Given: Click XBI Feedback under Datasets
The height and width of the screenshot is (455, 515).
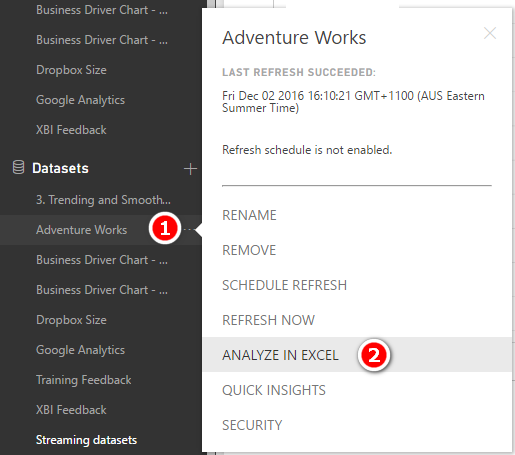Looking at the screenshot, I should 71,410.
